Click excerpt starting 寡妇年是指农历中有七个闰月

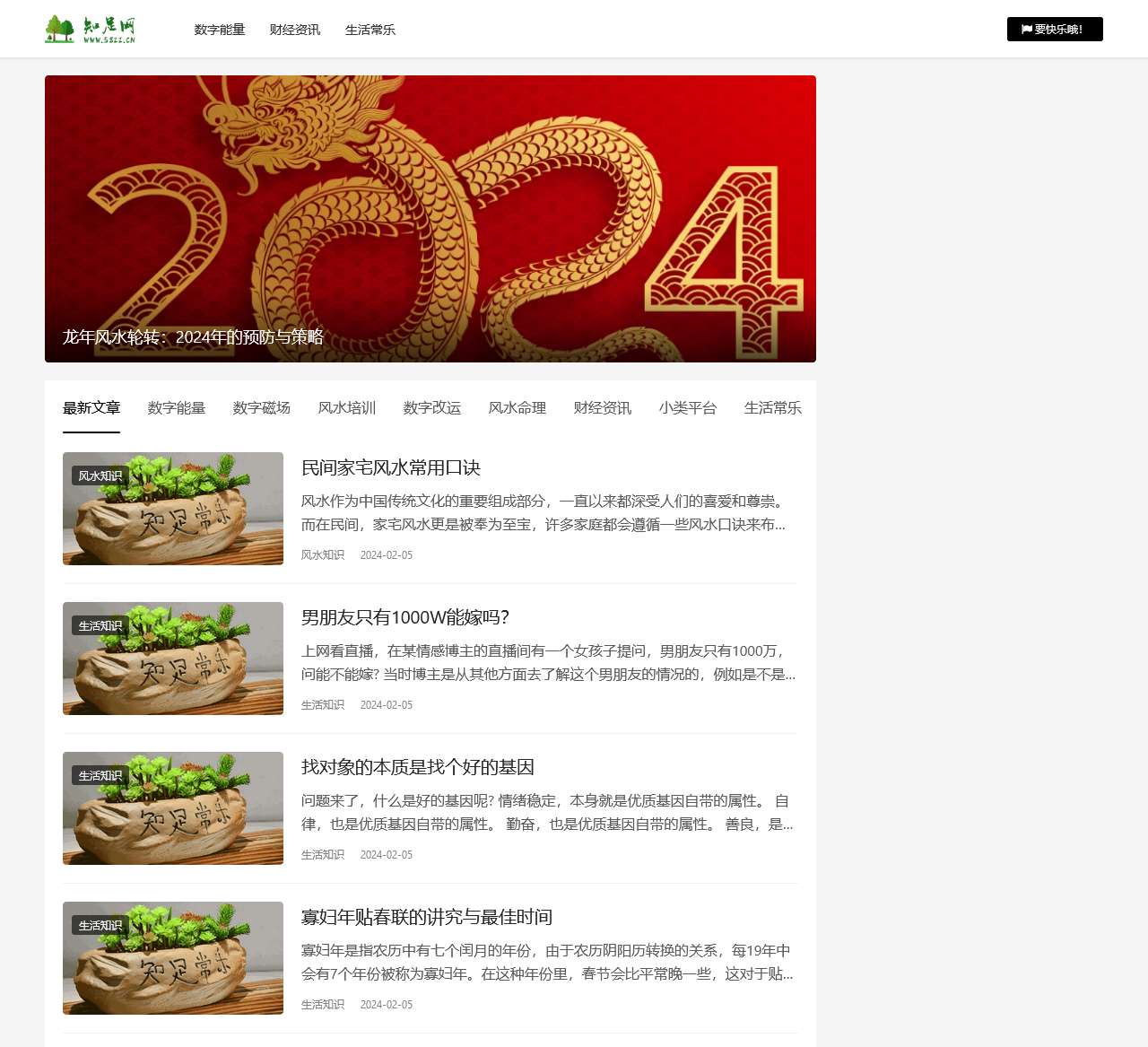[x=547, y=962]
